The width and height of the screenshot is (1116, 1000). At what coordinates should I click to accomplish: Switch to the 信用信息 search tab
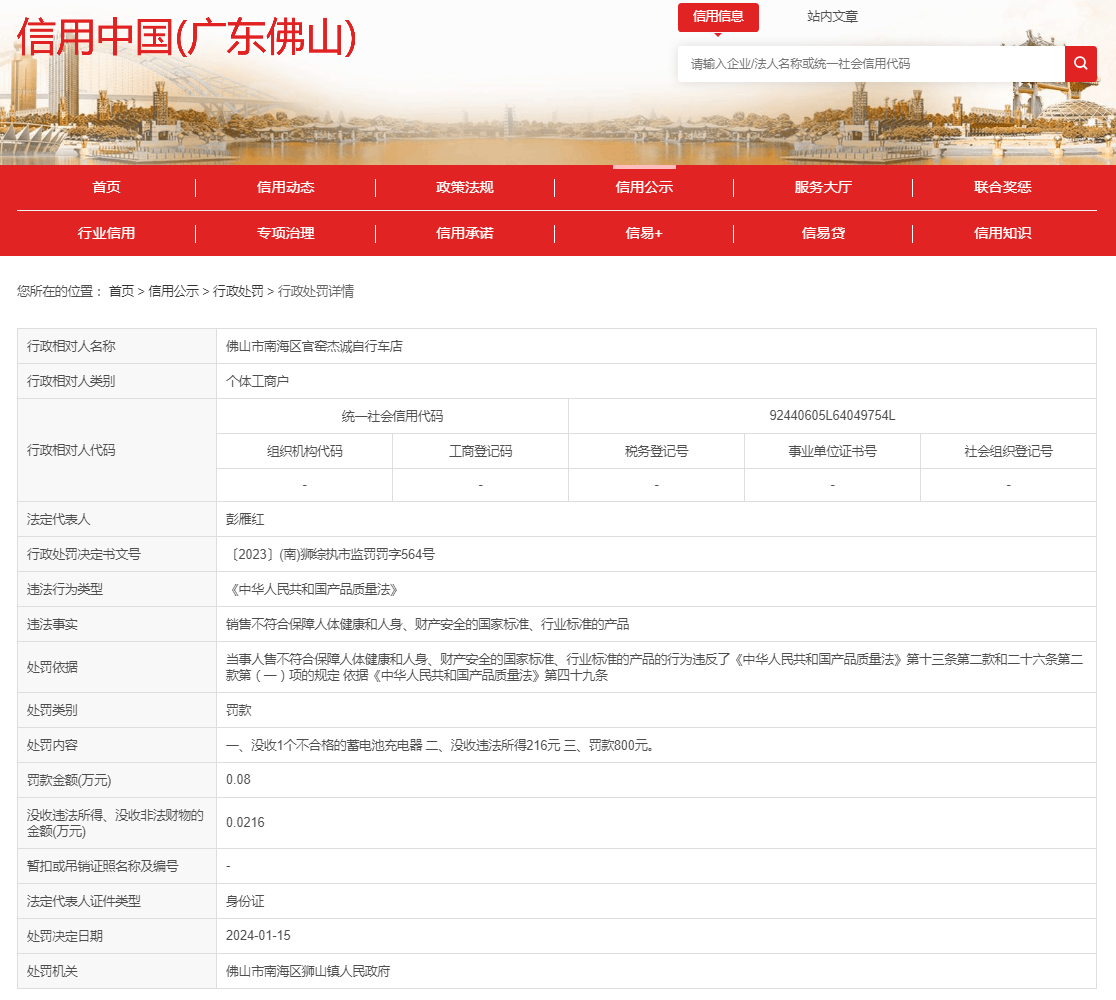717,17
